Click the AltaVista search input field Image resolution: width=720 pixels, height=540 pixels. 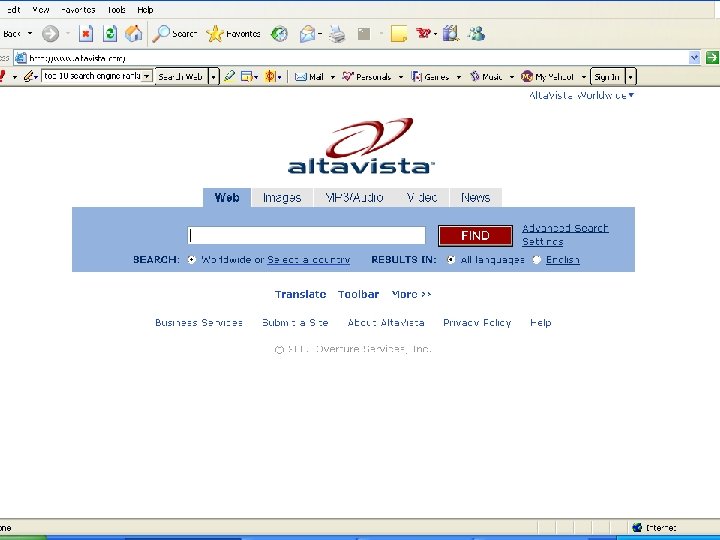click(306, 236)
